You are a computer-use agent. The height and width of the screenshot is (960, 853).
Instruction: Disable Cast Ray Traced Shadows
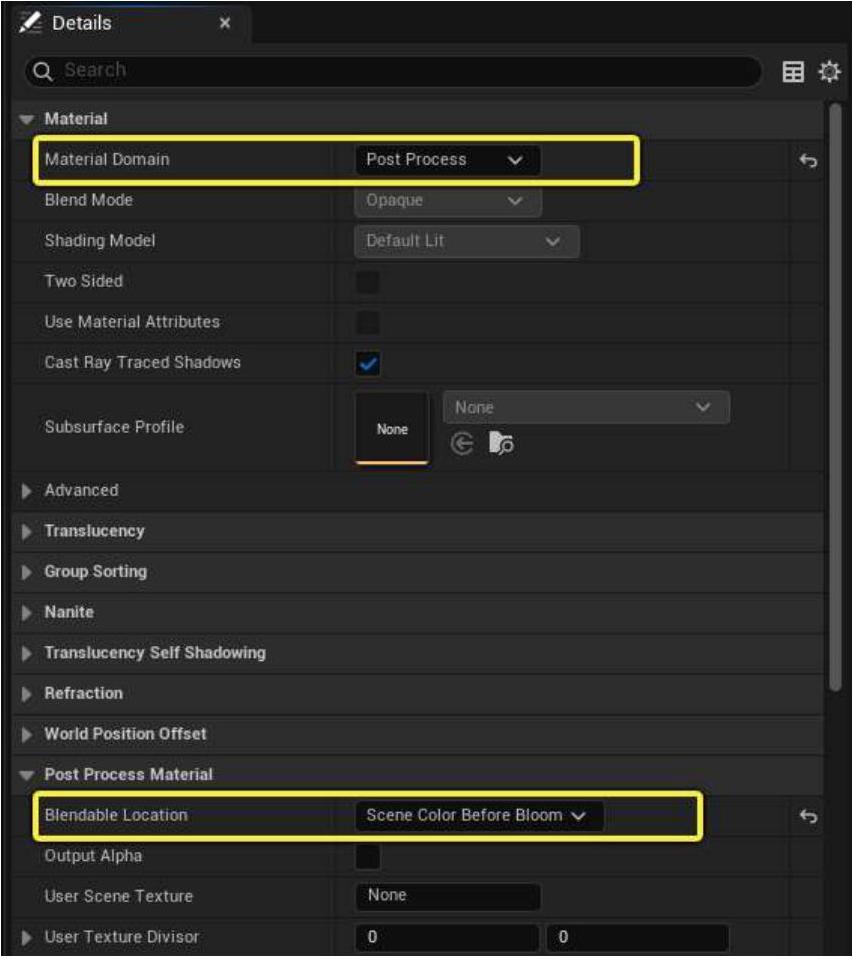pyautogui.click(x=368, y=364)
